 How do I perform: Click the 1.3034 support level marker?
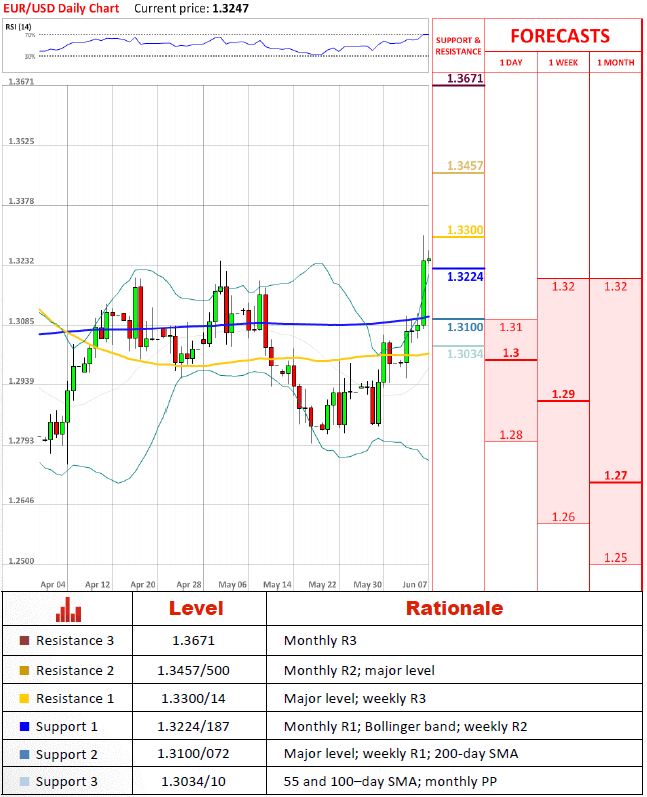[465, 354]
